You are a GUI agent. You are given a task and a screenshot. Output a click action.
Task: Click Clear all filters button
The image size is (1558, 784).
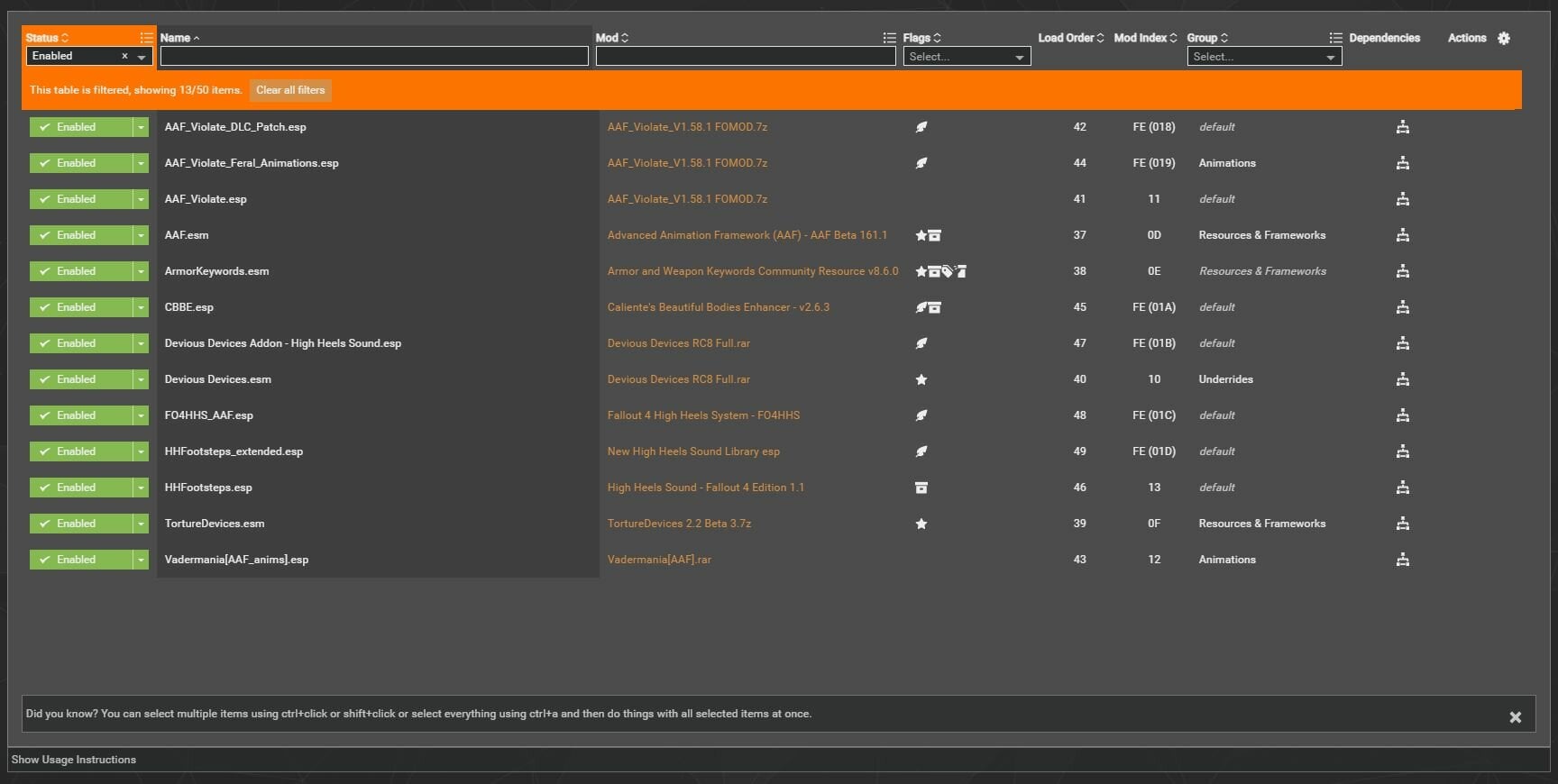click(290, 90)
